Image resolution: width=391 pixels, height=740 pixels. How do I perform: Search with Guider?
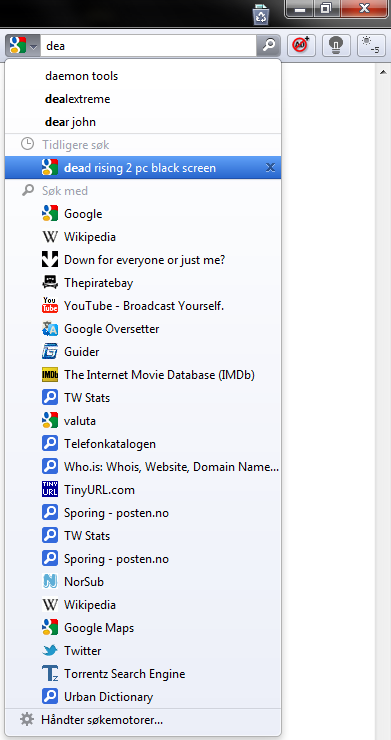(x=143, y=352)
